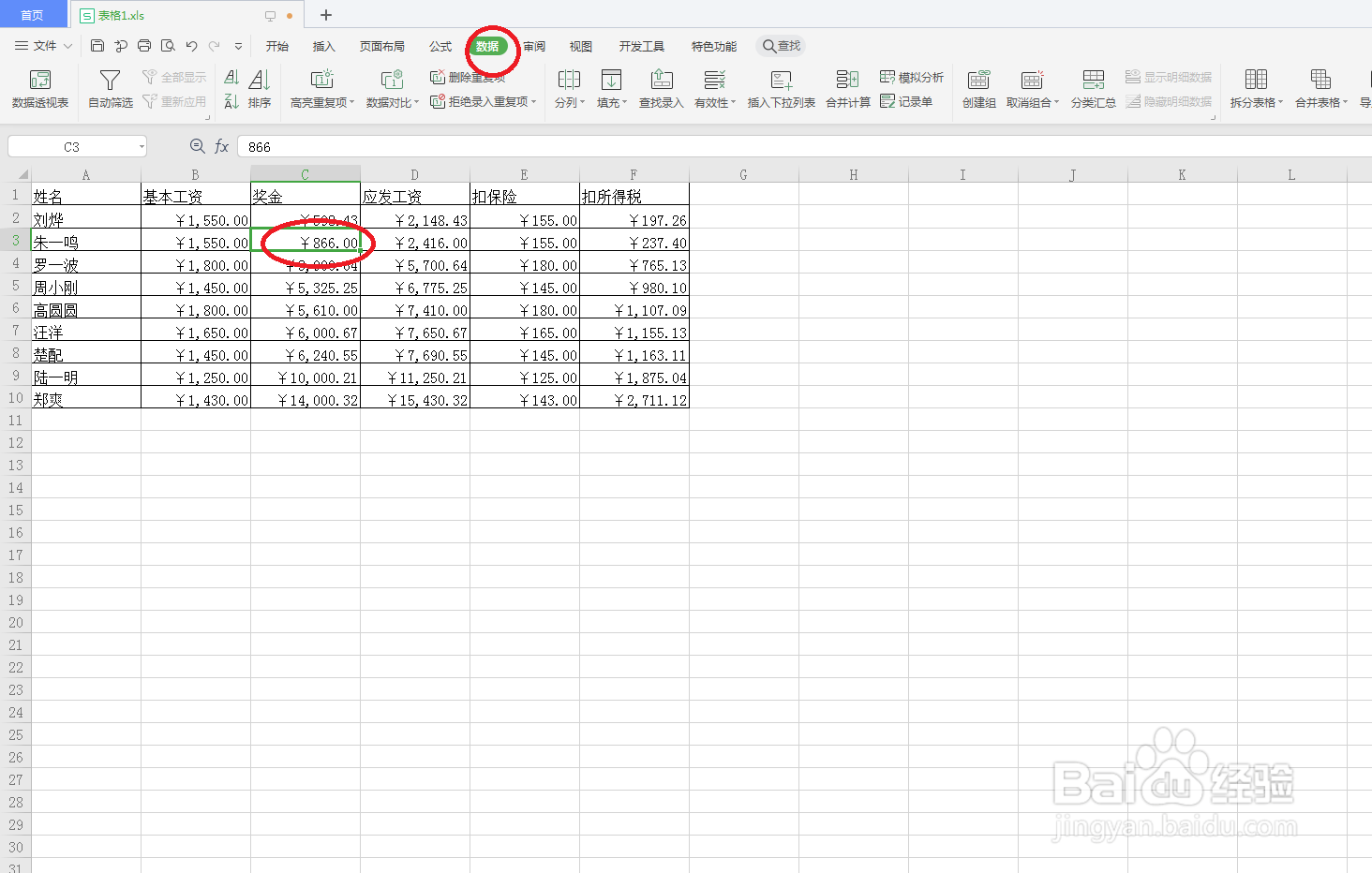
Task: Click the 取消组合 ungroup icon
Action: (x=1032, y=80)
